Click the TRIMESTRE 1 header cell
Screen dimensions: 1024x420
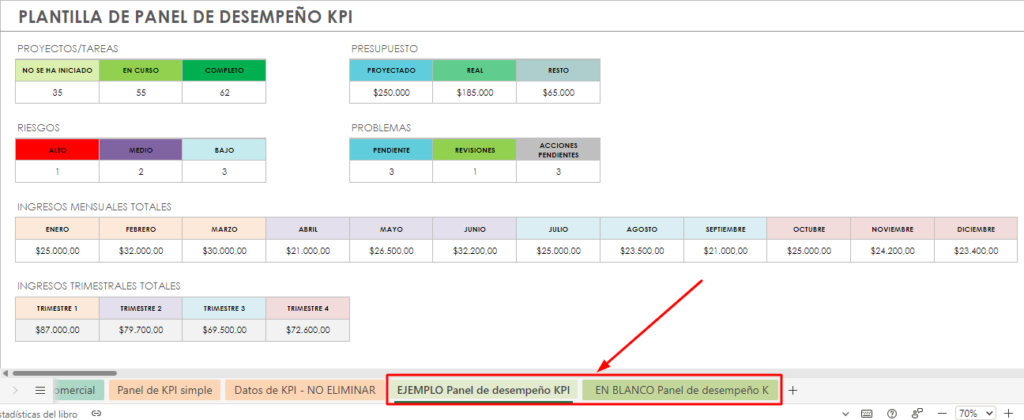57,308
